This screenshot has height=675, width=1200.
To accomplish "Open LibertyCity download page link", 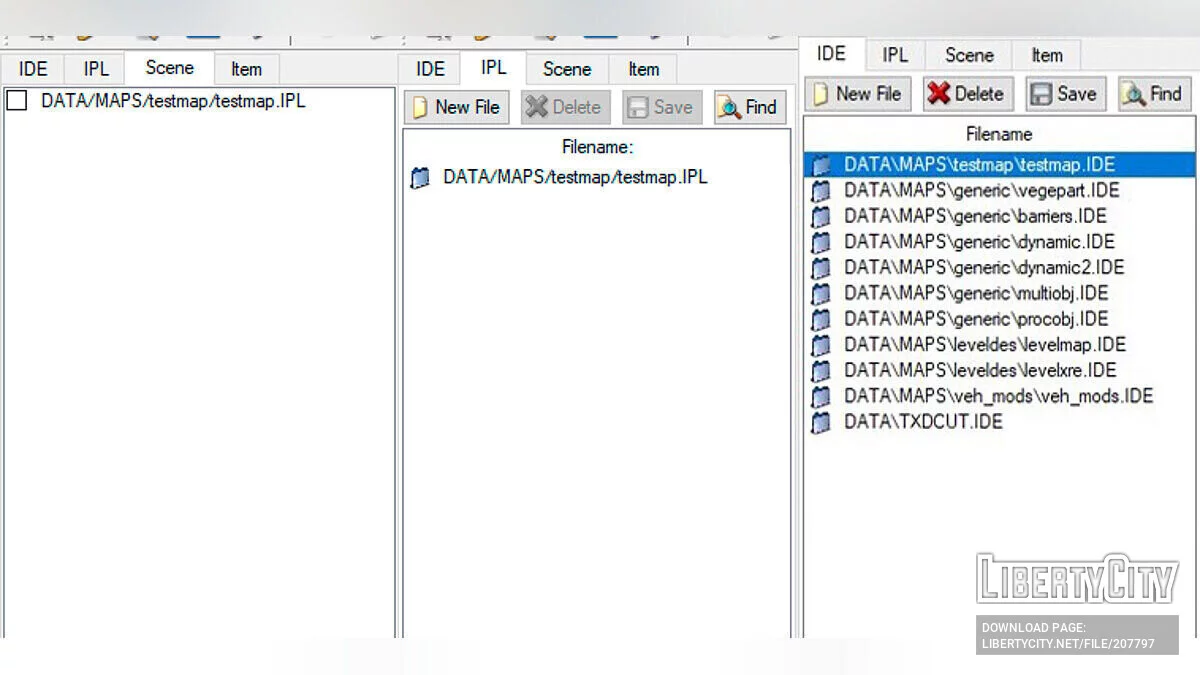I will [x=1067, y=636].
